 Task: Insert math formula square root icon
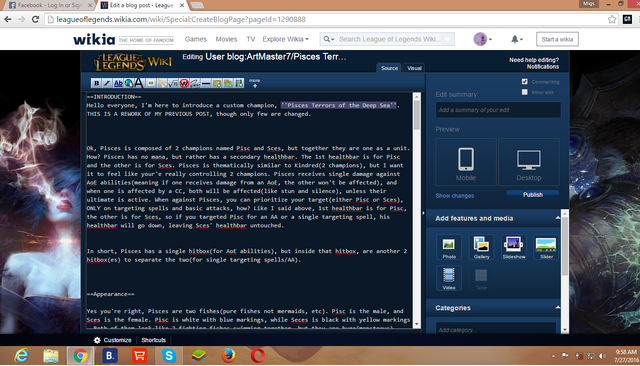pyautogui.click(x=173, y=83)
